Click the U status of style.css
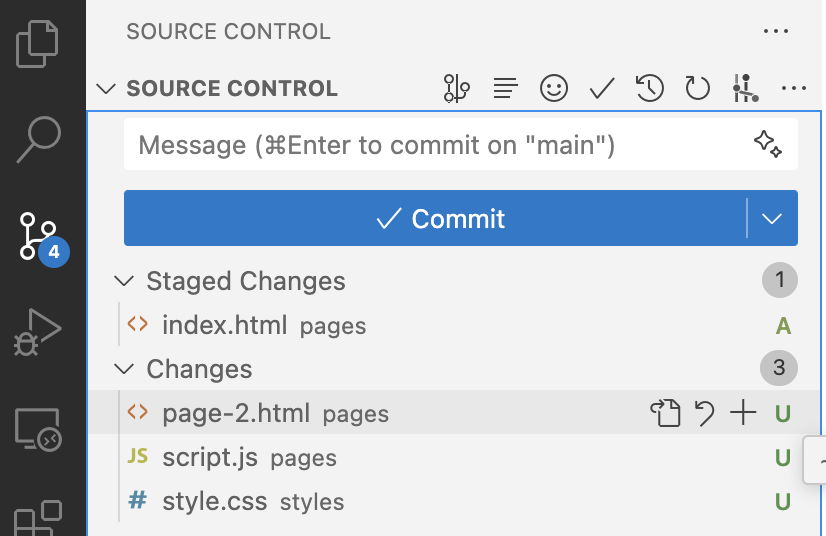This screenshot has width=826, height=536. tap(783, 502)
